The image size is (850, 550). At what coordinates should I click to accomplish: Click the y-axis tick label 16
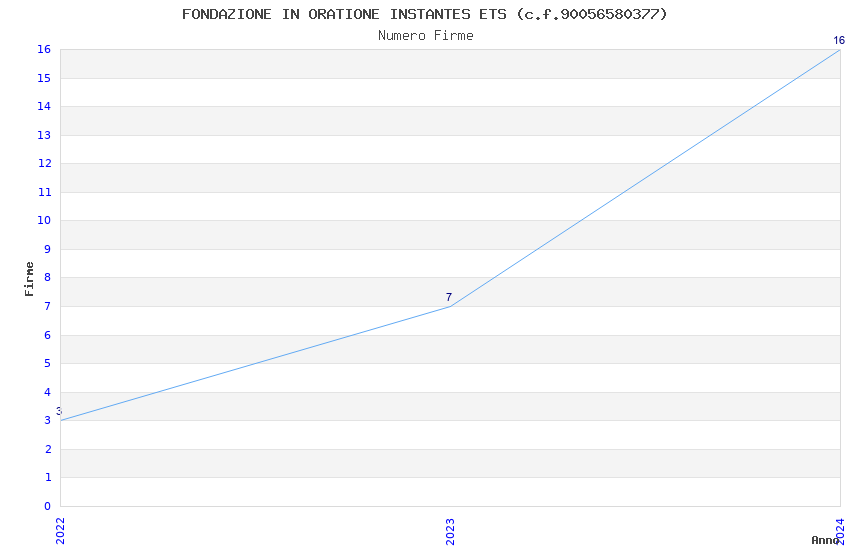pos(44,49)
